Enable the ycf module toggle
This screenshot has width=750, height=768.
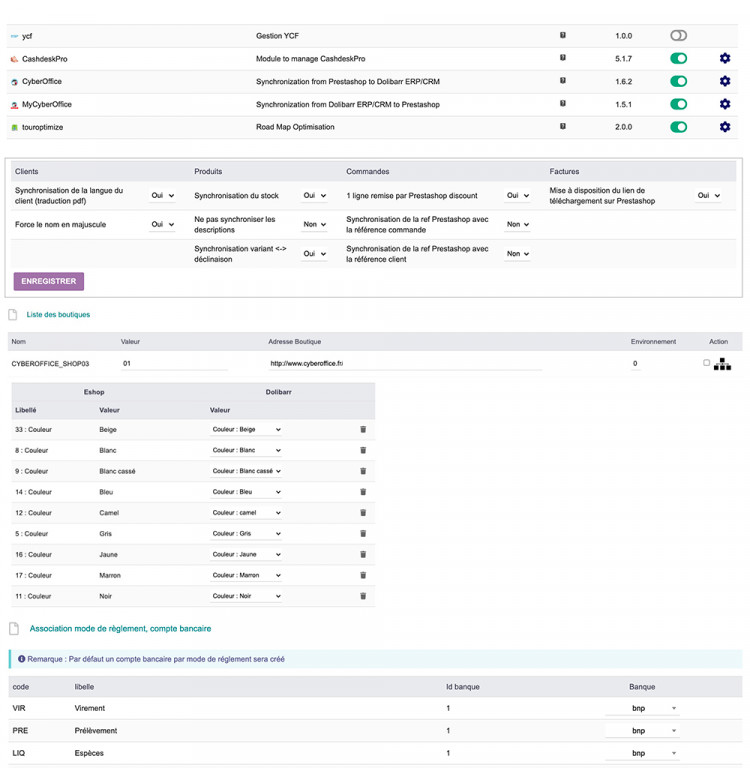[x=679, y=36]
